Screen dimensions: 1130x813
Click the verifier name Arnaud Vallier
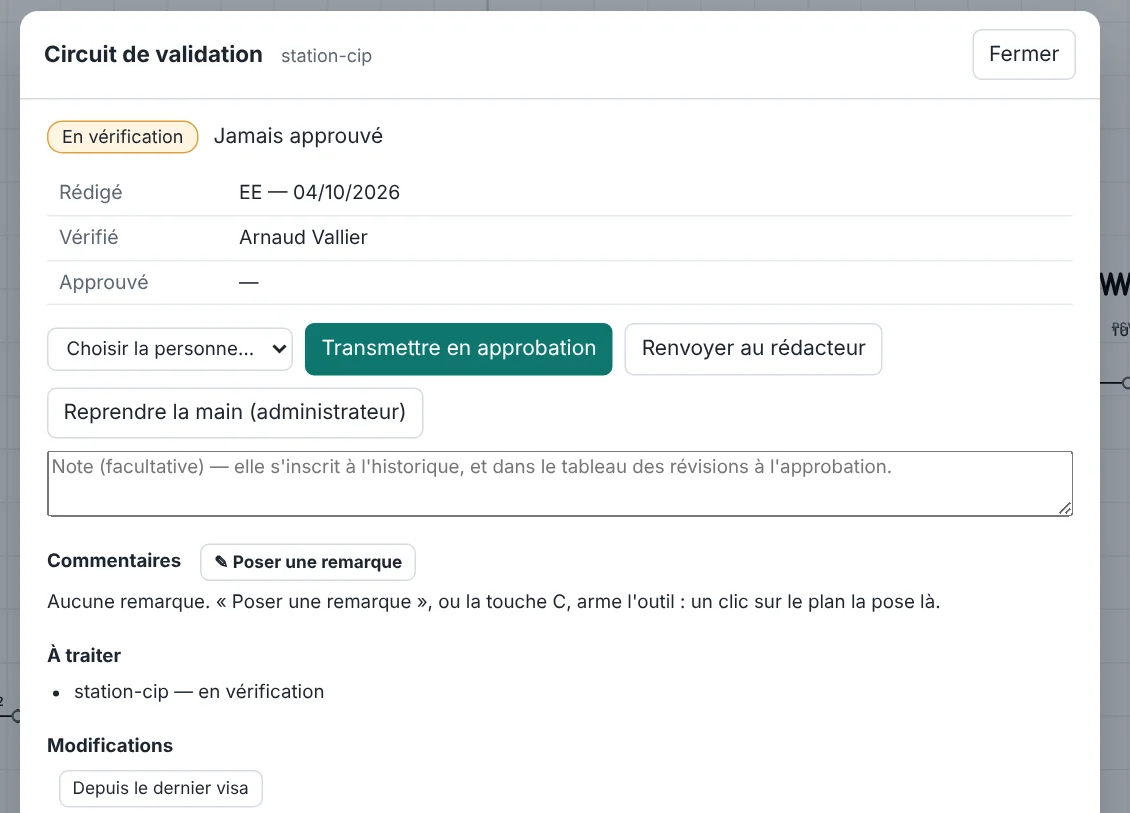[303, 237]
